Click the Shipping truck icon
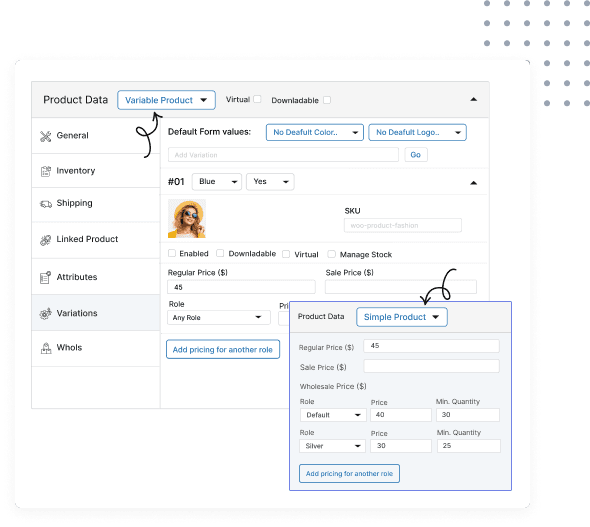 (x=46, y=204)
